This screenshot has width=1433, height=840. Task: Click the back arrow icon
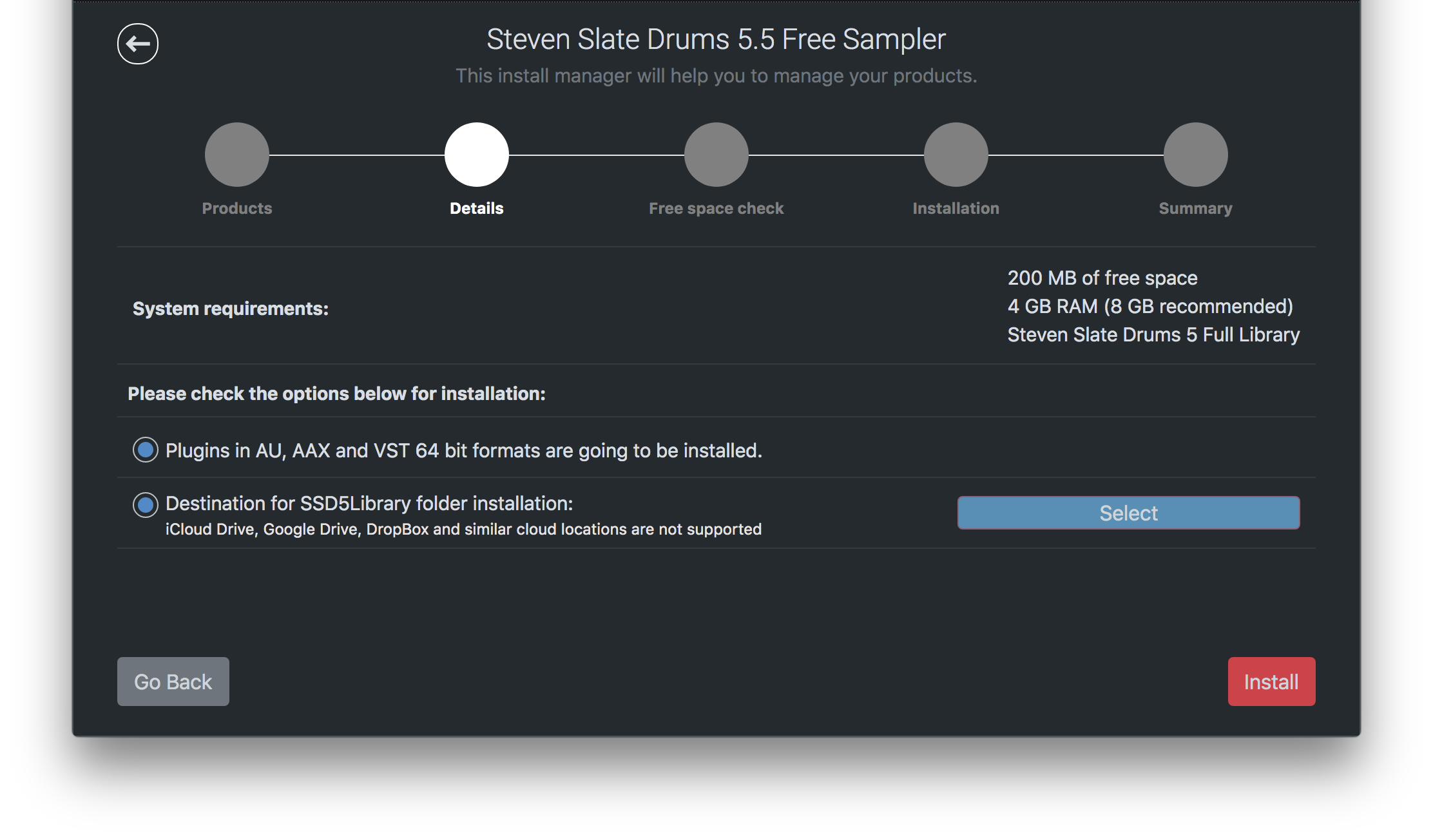(x=138, y=44)
